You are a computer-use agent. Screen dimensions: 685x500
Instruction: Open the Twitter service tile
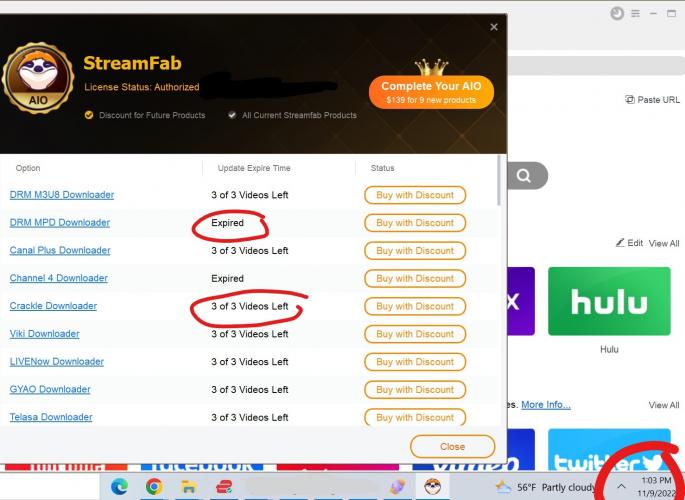click(x=609, y=450)
